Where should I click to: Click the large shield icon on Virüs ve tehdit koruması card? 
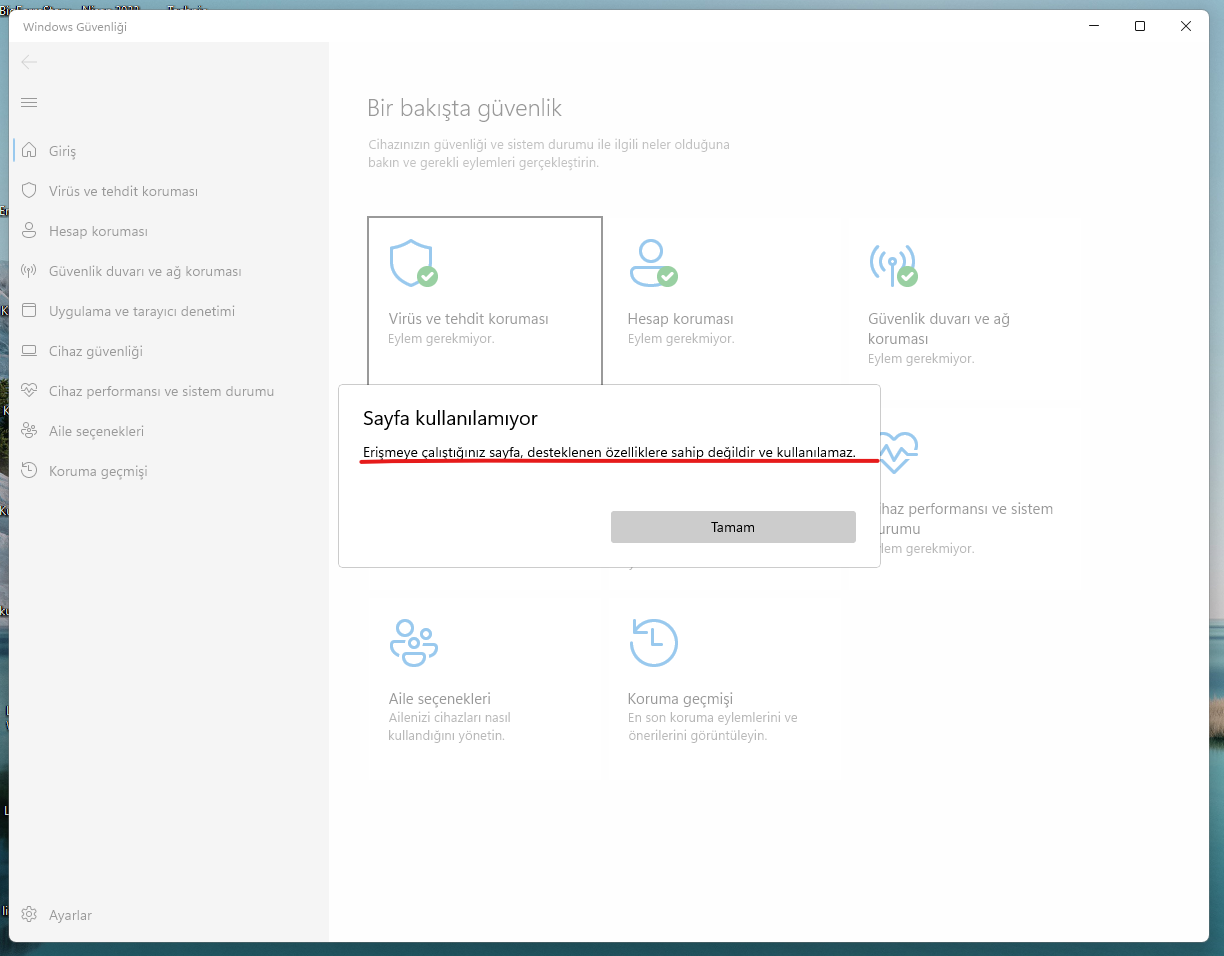click(413, 263)
